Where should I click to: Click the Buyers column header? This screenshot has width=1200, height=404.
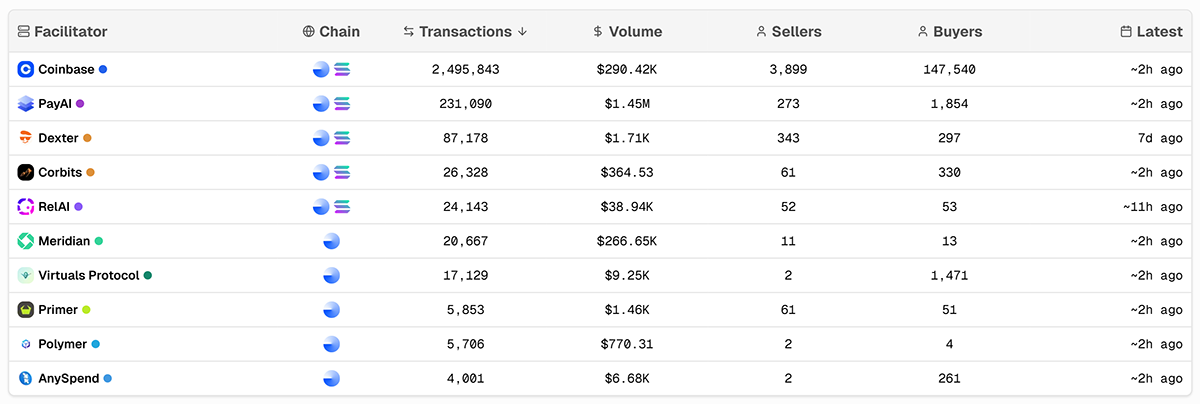[949, 32]
